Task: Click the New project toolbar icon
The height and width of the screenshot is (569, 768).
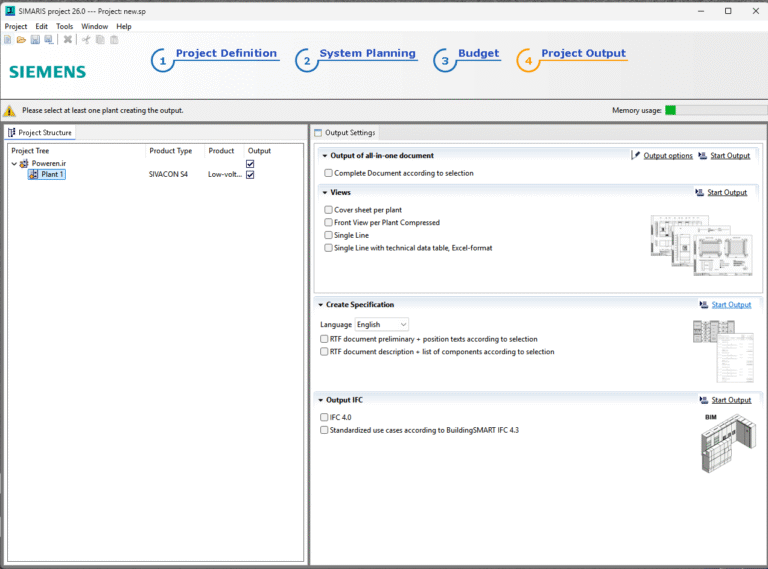Action: (x=8, y=40)
